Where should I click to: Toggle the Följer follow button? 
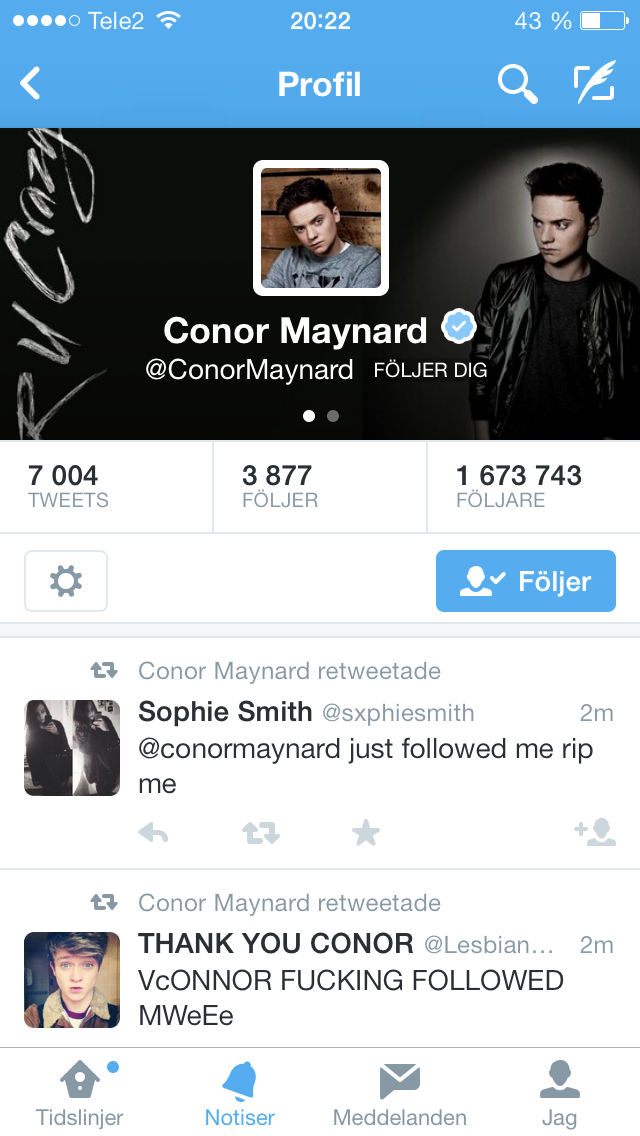(x=525, y=581)
